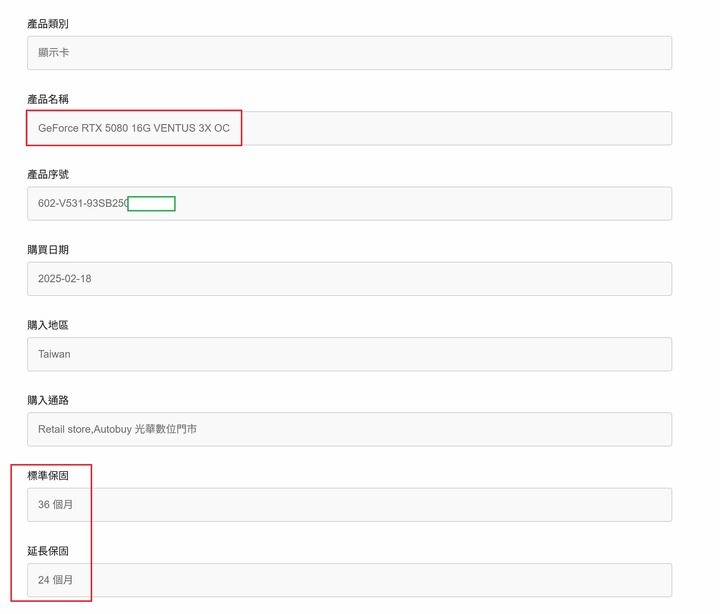
Task: Click the 產品名稱 label text
Action: tap(48, 99)
